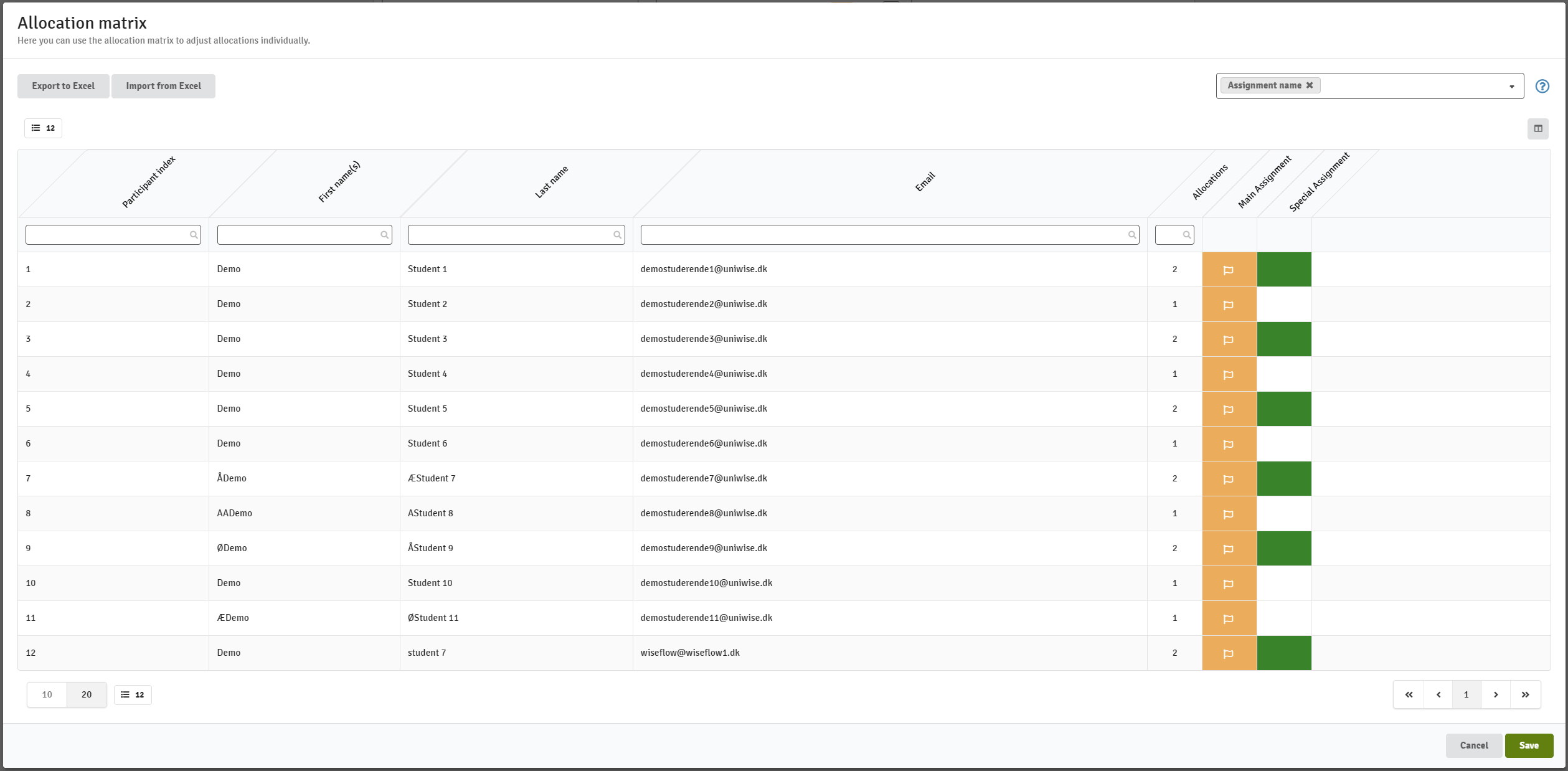
Task: Toggle Main Assignment flag for wiseflow@wiseflow1.dk row
Action: pyautogui.click(x=1229, y=653)
